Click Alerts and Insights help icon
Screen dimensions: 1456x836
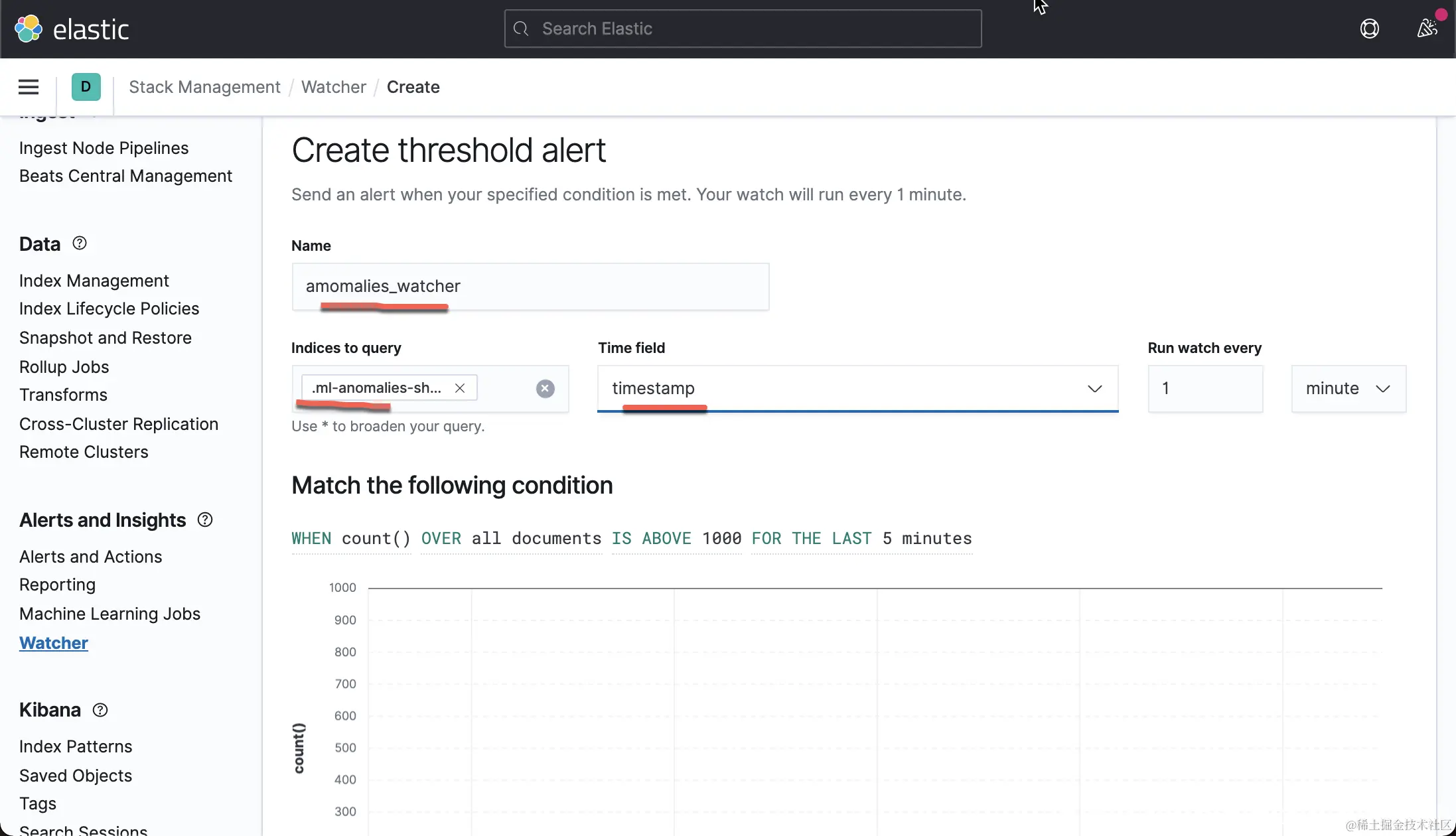(x=205, y=520)
